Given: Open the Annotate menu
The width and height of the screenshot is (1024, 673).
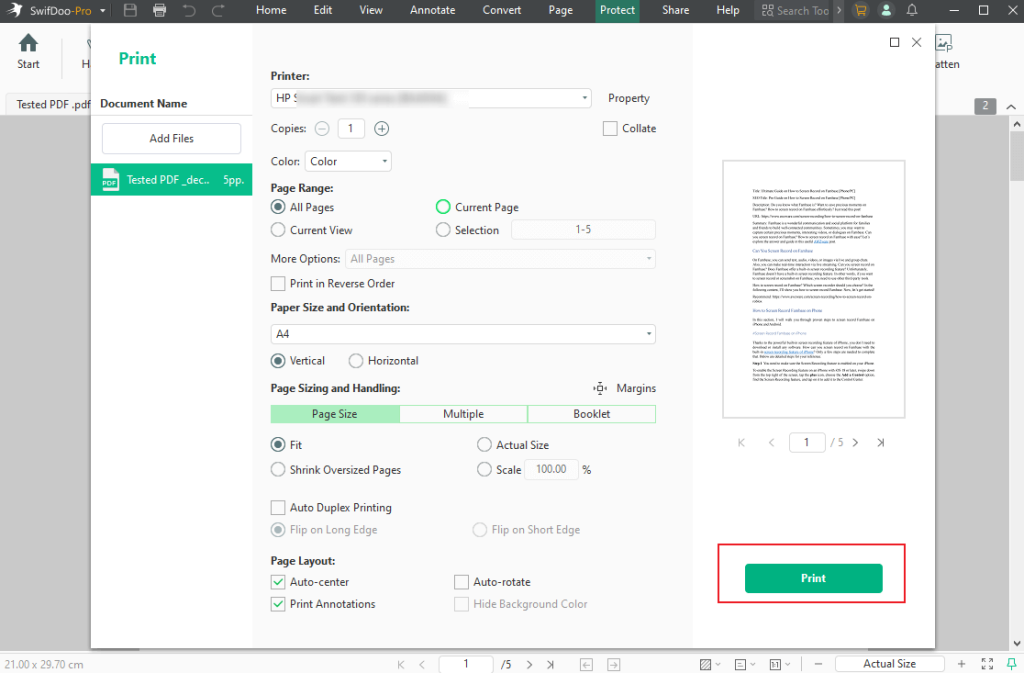Looking at the screenshot, I should tap(432, 10).
